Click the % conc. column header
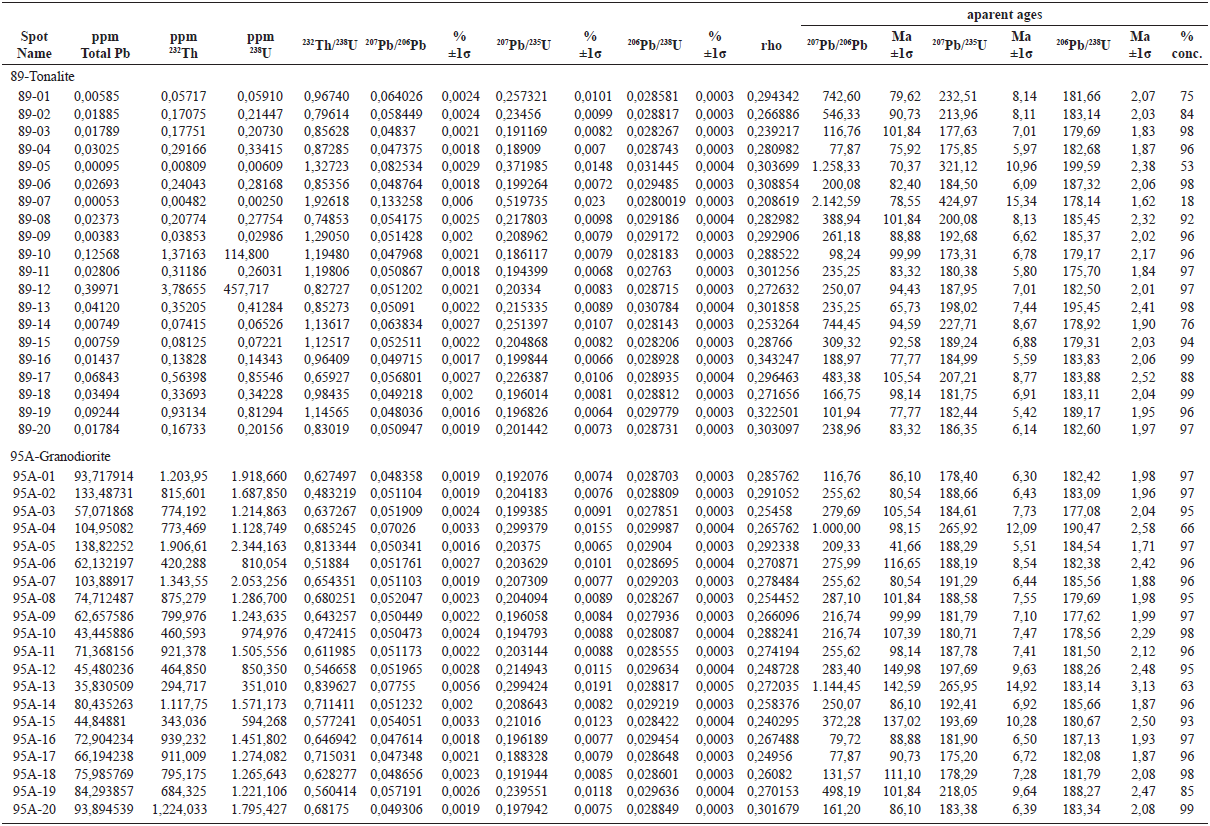 1186,45
